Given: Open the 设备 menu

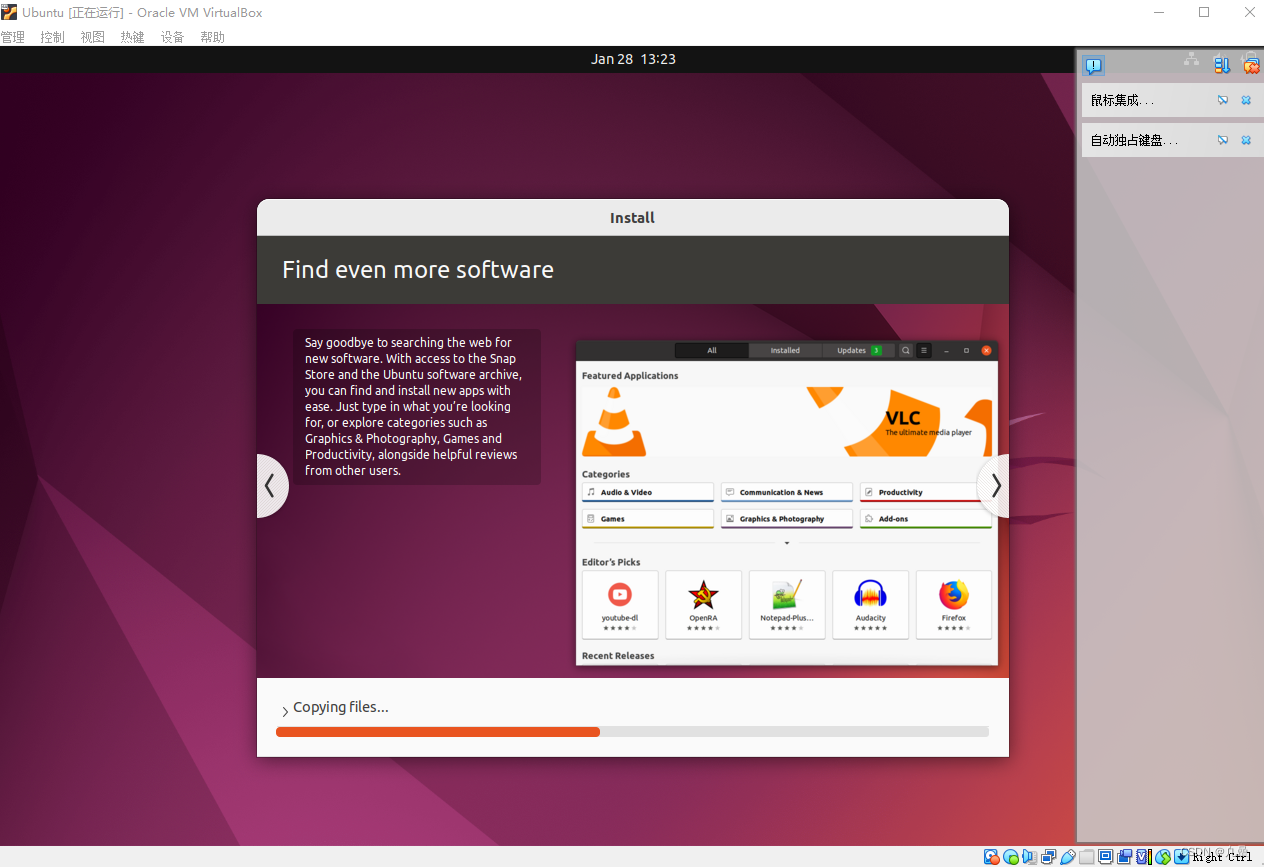Looking at the screenshot, I should click(x=172, y=37).
